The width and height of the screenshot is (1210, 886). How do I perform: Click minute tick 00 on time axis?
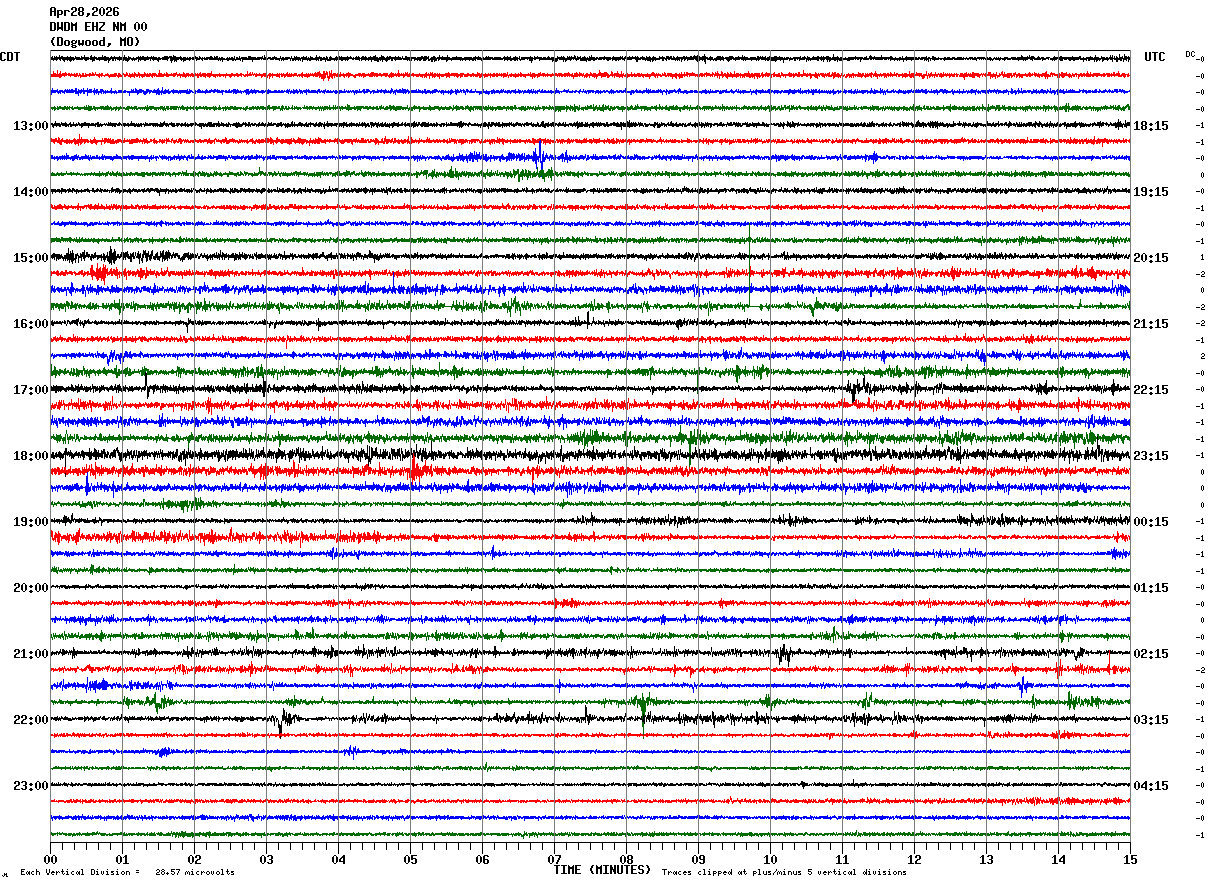click(x=50, y=859)
